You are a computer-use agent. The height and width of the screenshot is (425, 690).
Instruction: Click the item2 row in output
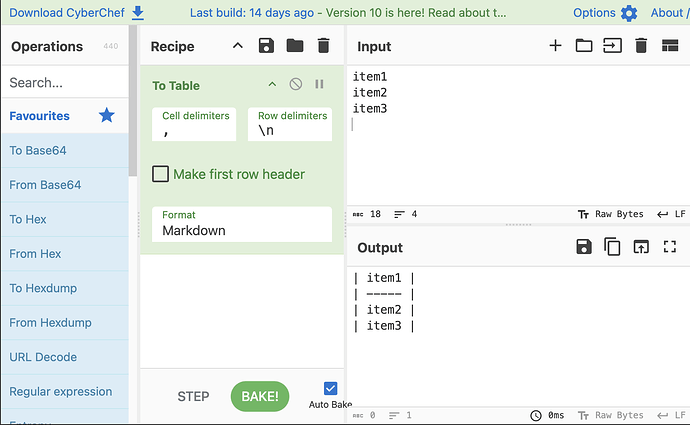click(x=384, y=310)
